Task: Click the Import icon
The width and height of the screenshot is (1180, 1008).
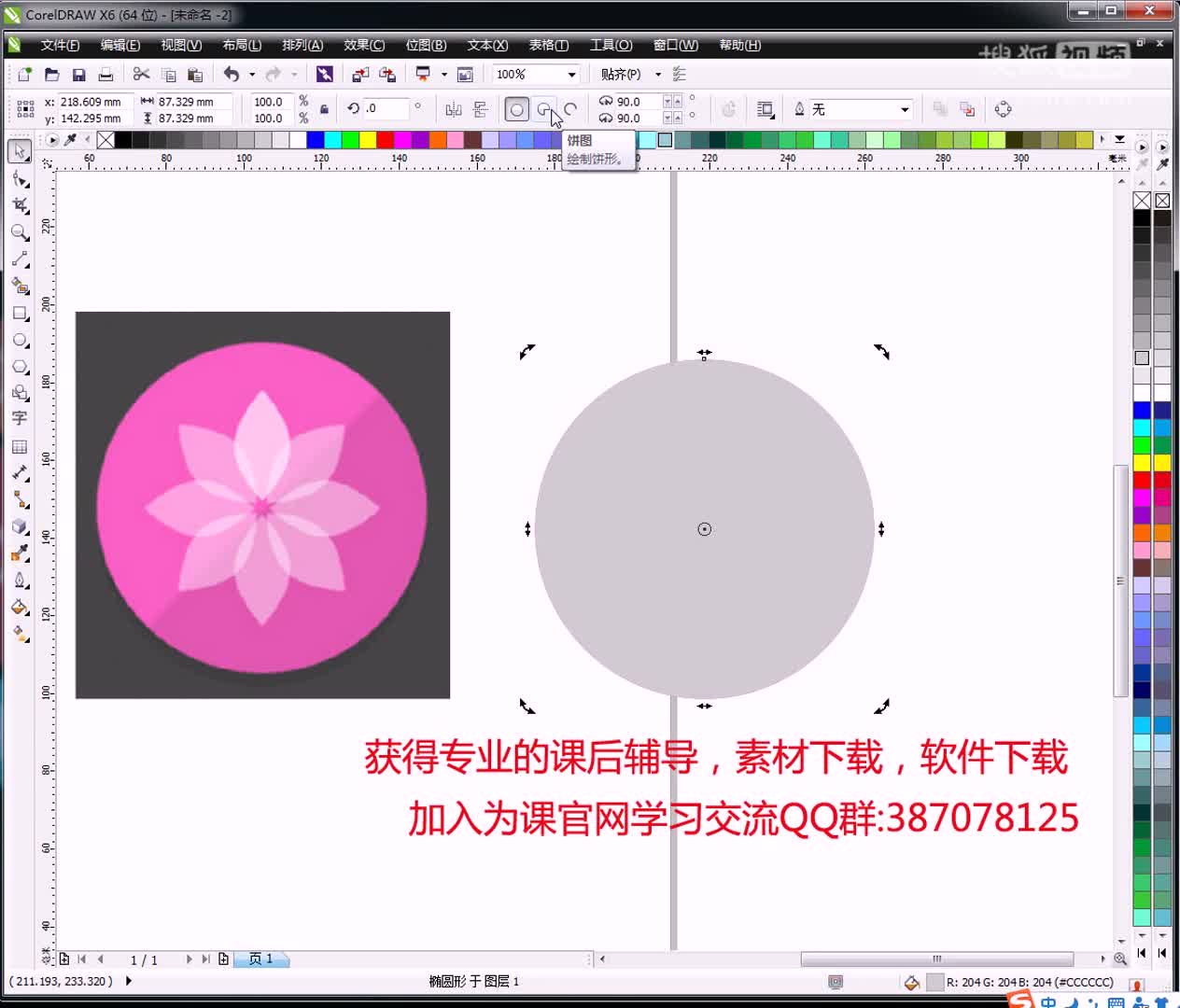Action: (x=360, y=75)
